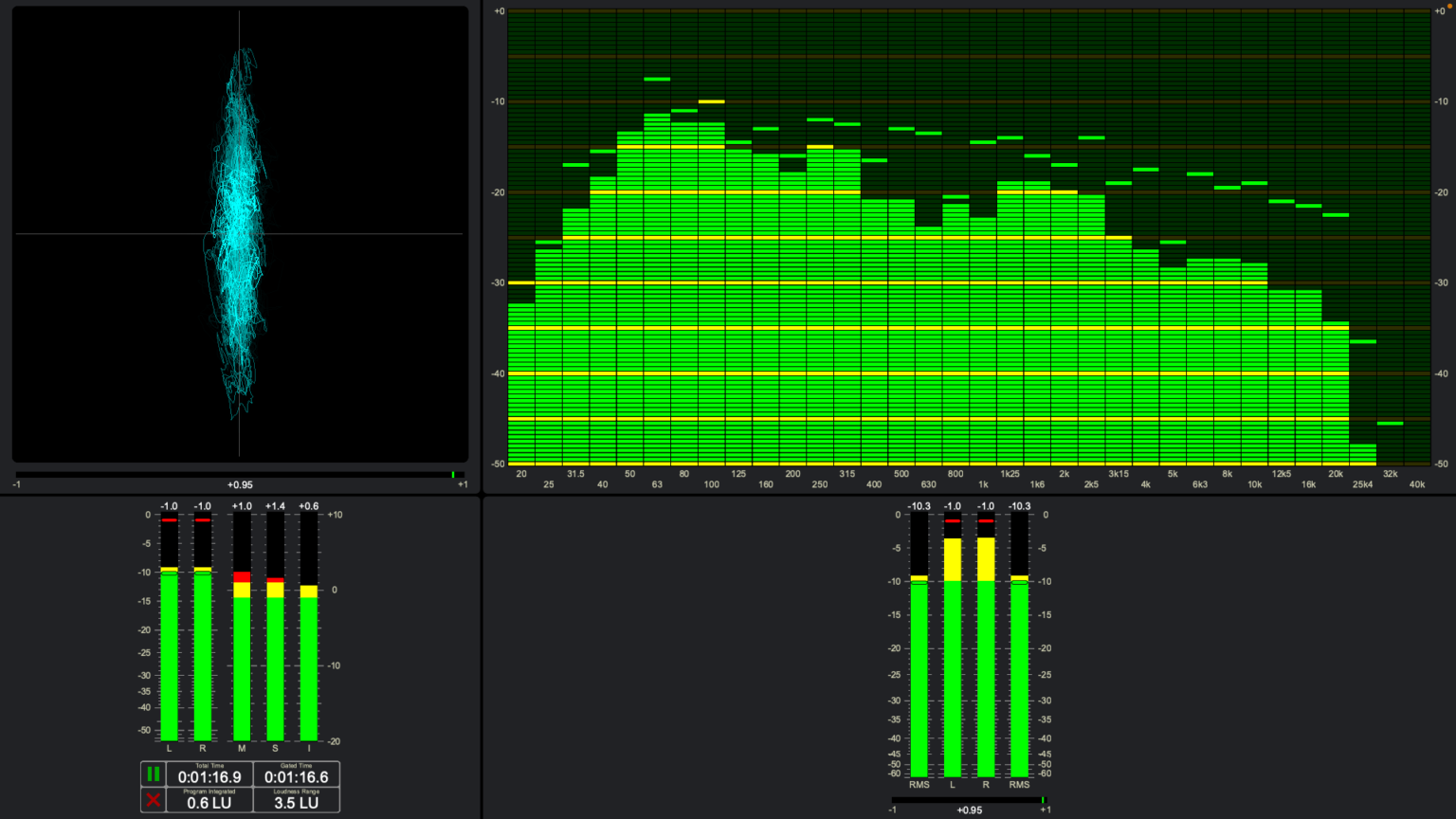
Task: Select the Program Integrated LU value
Action: (209, 802)
